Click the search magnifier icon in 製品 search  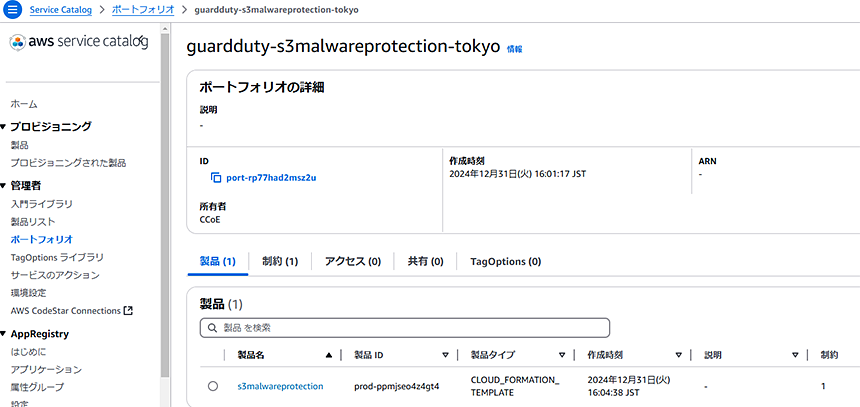[213, 328]
